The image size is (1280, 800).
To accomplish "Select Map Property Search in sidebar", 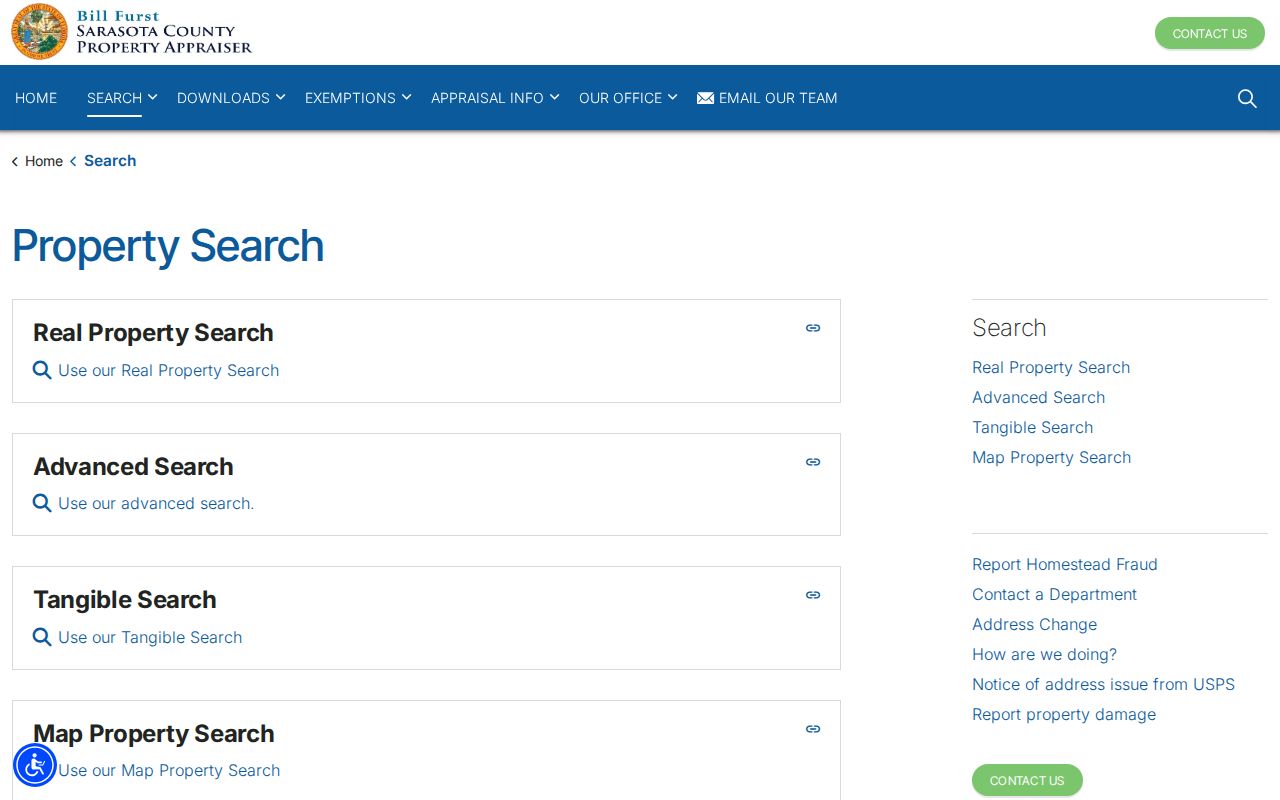I will pos(1051,457).
